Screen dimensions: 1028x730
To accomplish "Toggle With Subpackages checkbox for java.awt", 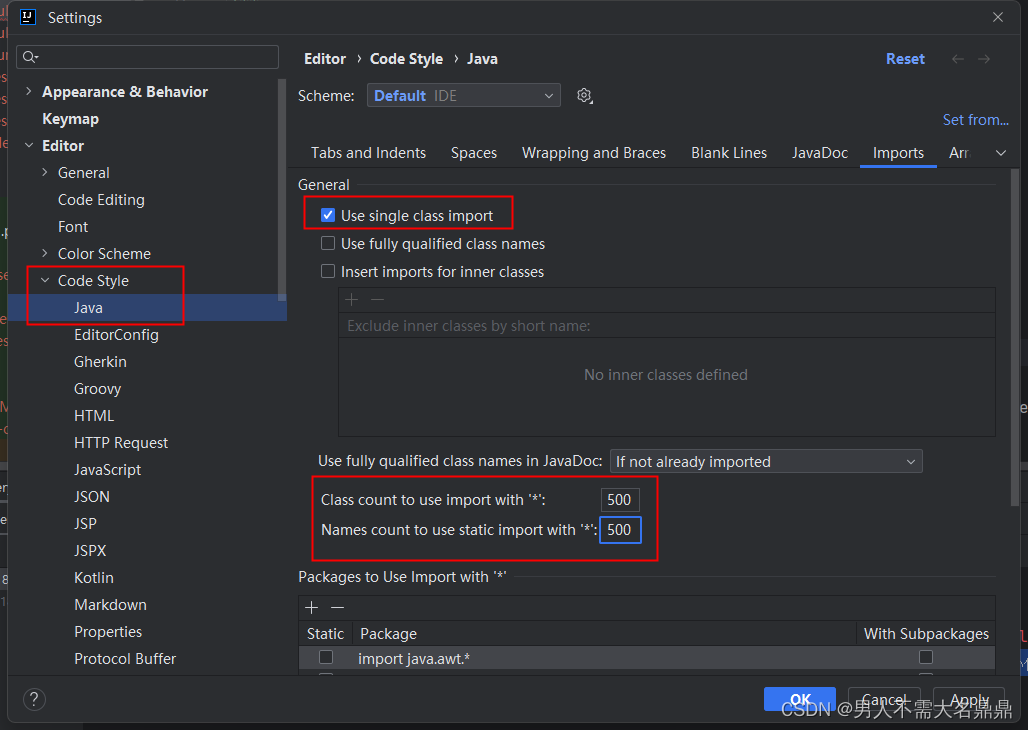I will click(926, 657).
